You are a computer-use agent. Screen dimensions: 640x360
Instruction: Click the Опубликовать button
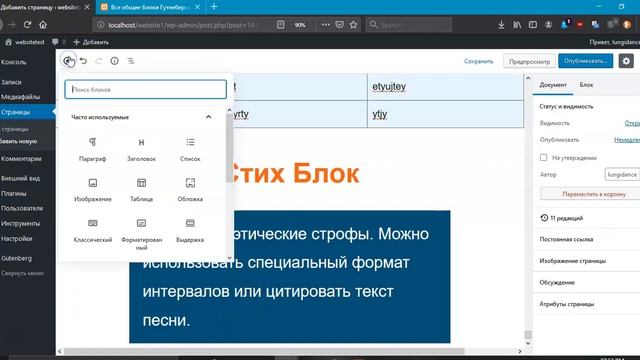[585, 61]
